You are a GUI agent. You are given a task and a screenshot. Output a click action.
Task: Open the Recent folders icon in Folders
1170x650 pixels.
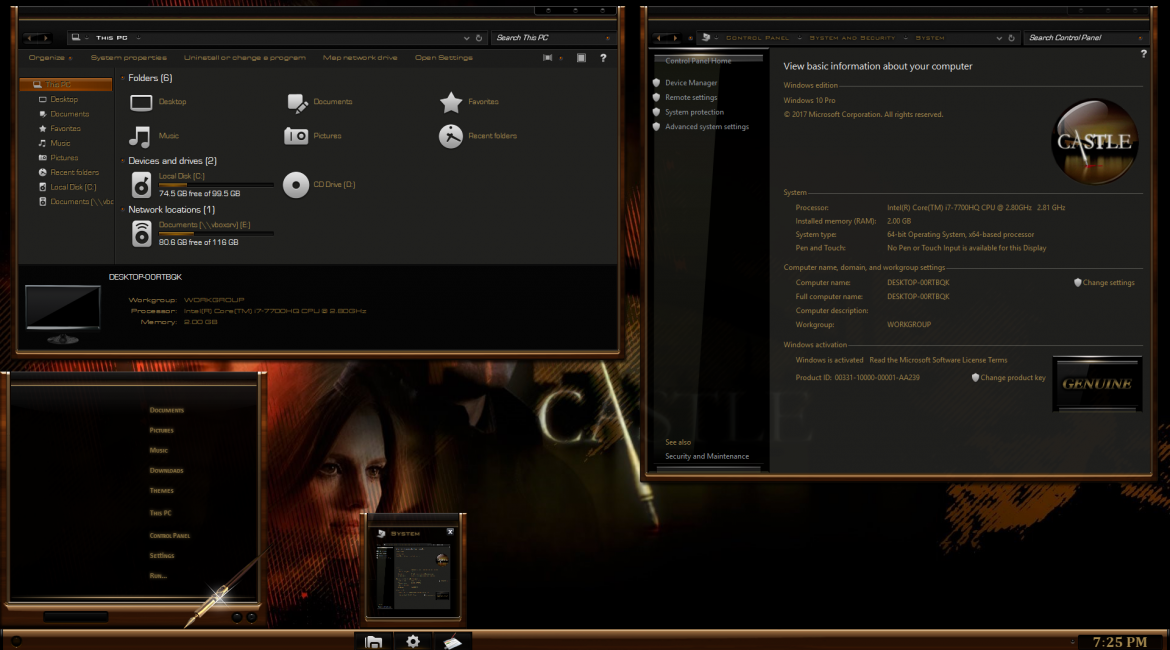[x=451, y=136]
